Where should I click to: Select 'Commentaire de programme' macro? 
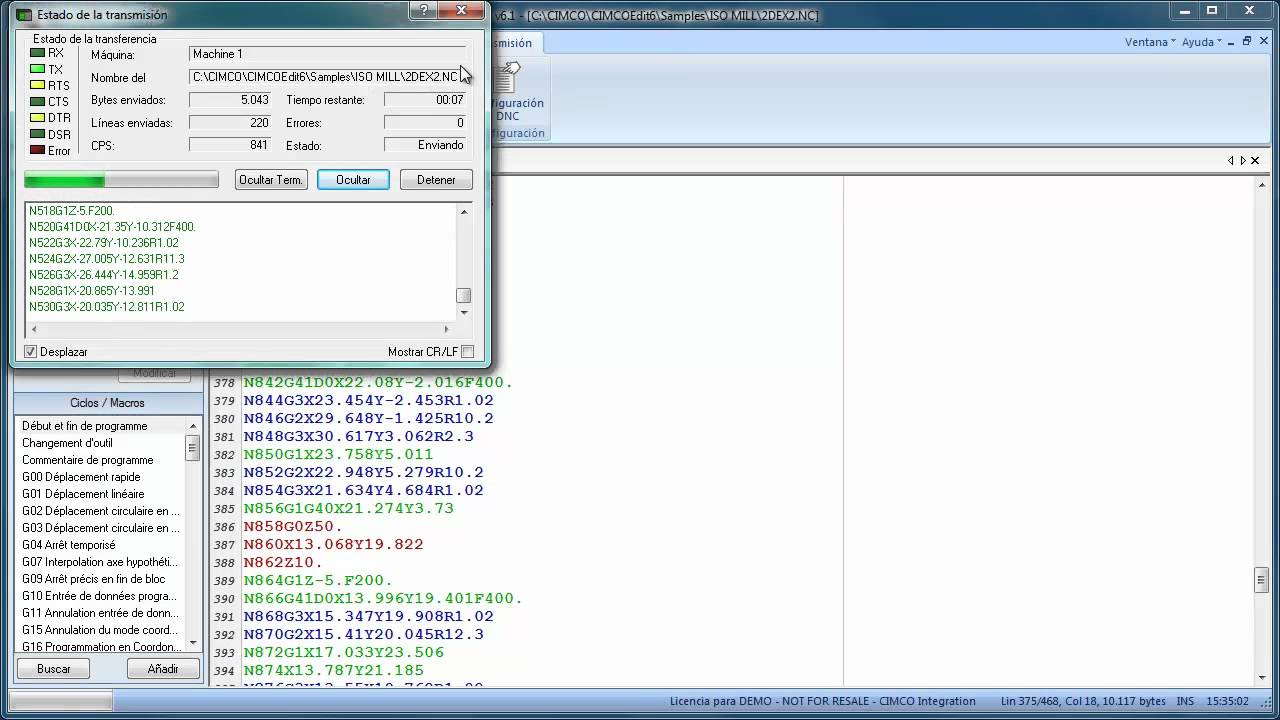click(88, 460)
